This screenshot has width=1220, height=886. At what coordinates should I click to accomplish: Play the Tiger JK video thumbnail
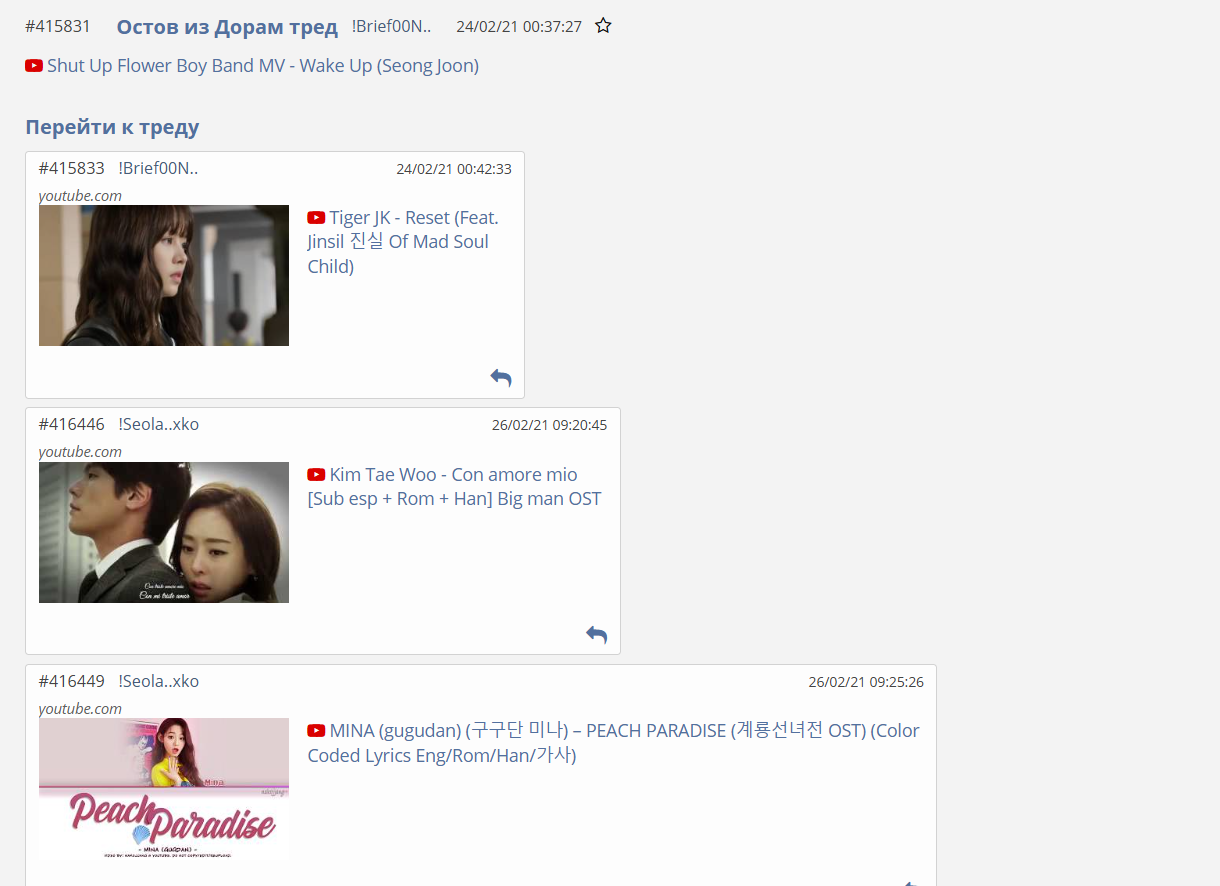tap(164, 276)
